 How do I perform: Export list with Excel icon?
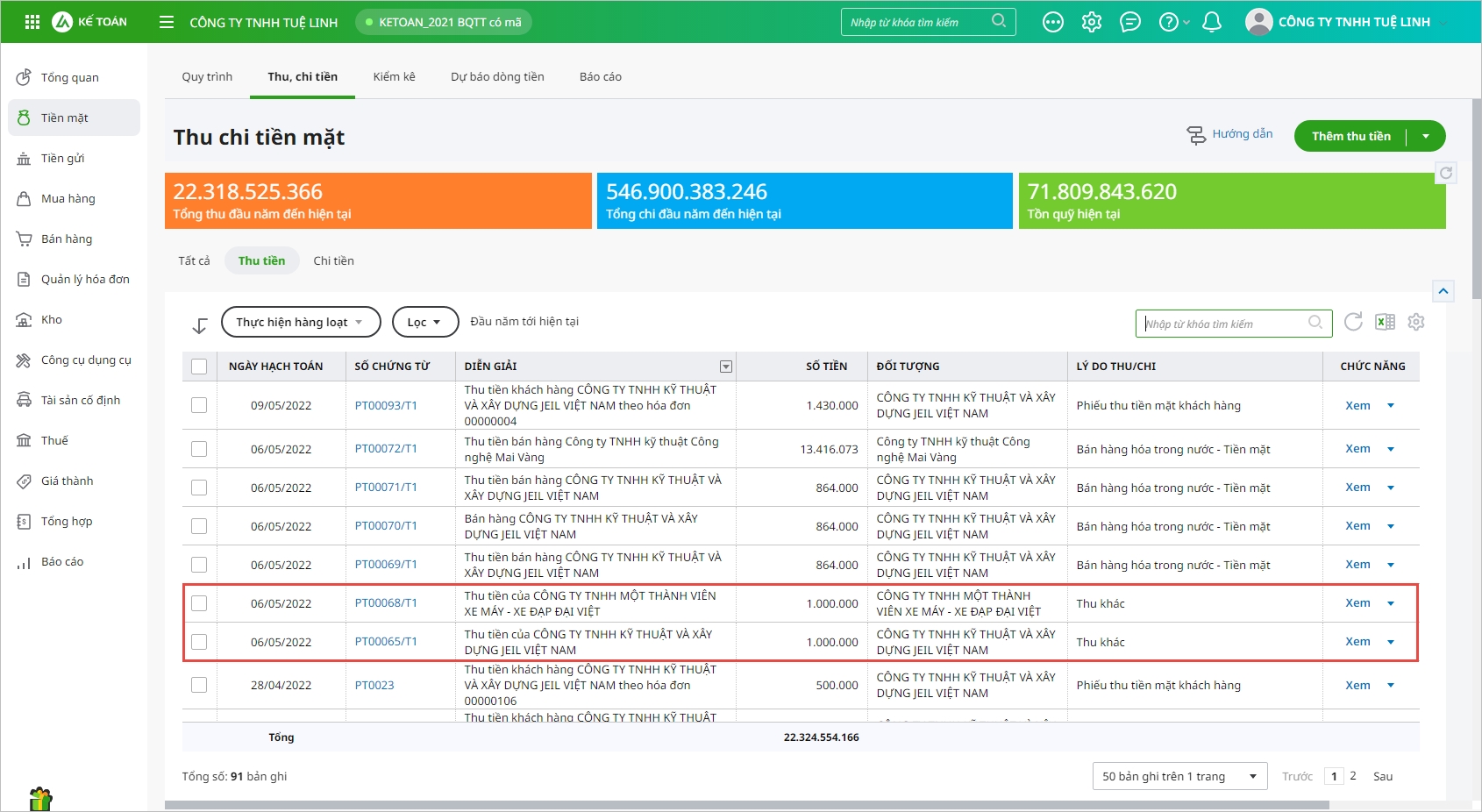tap(1385, 322)
